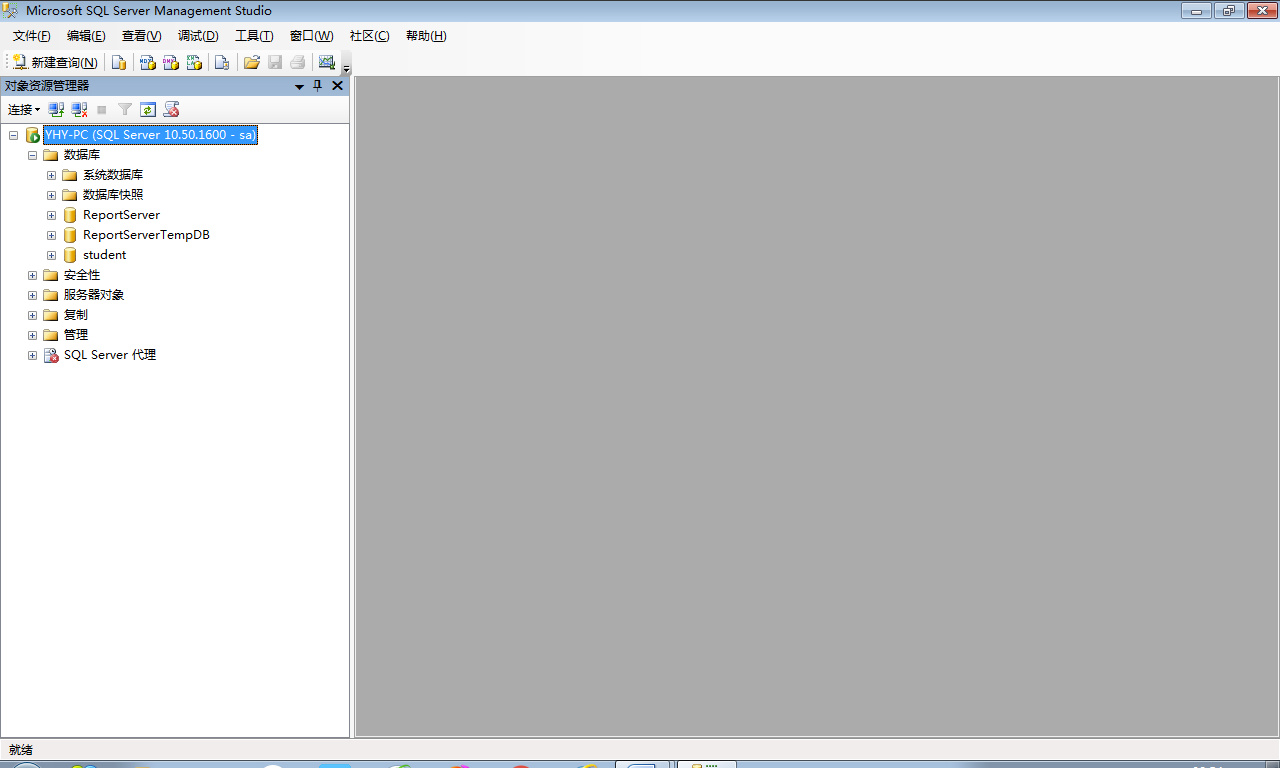Click the Print icon in toolbar
Screen dimensions: 1280x768
(298, 62)
